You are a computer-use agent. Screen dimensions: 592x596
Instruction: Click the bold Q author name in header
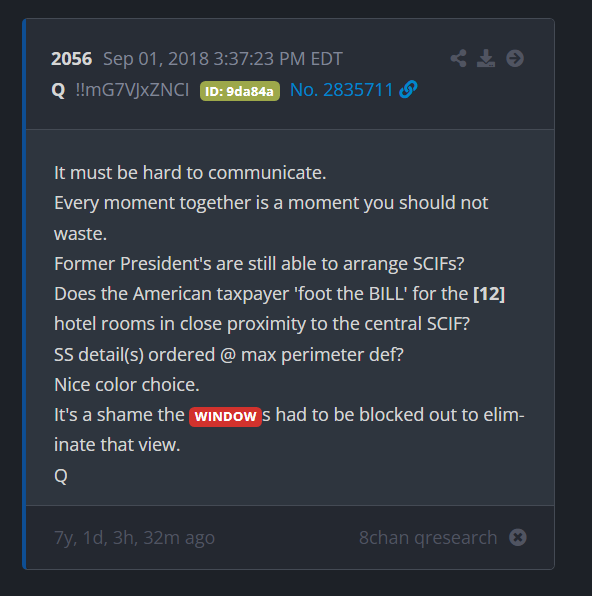(58, 90)
